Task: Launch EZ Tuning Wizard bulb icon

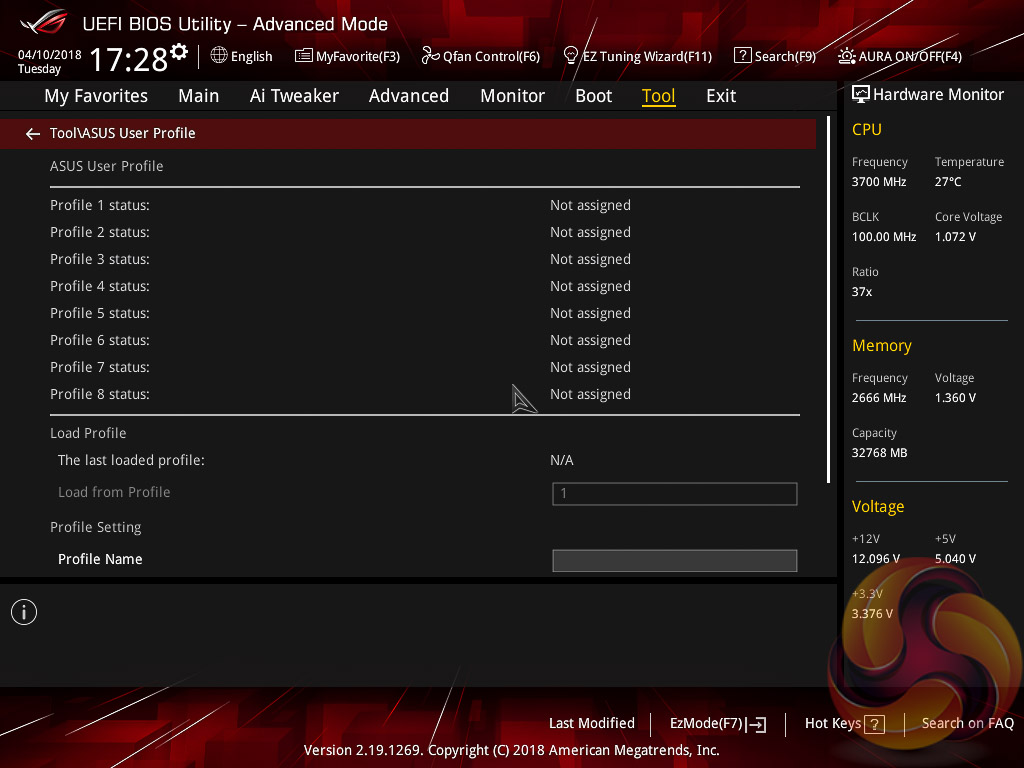Action: pyautogui.click(x=570, y=56)
